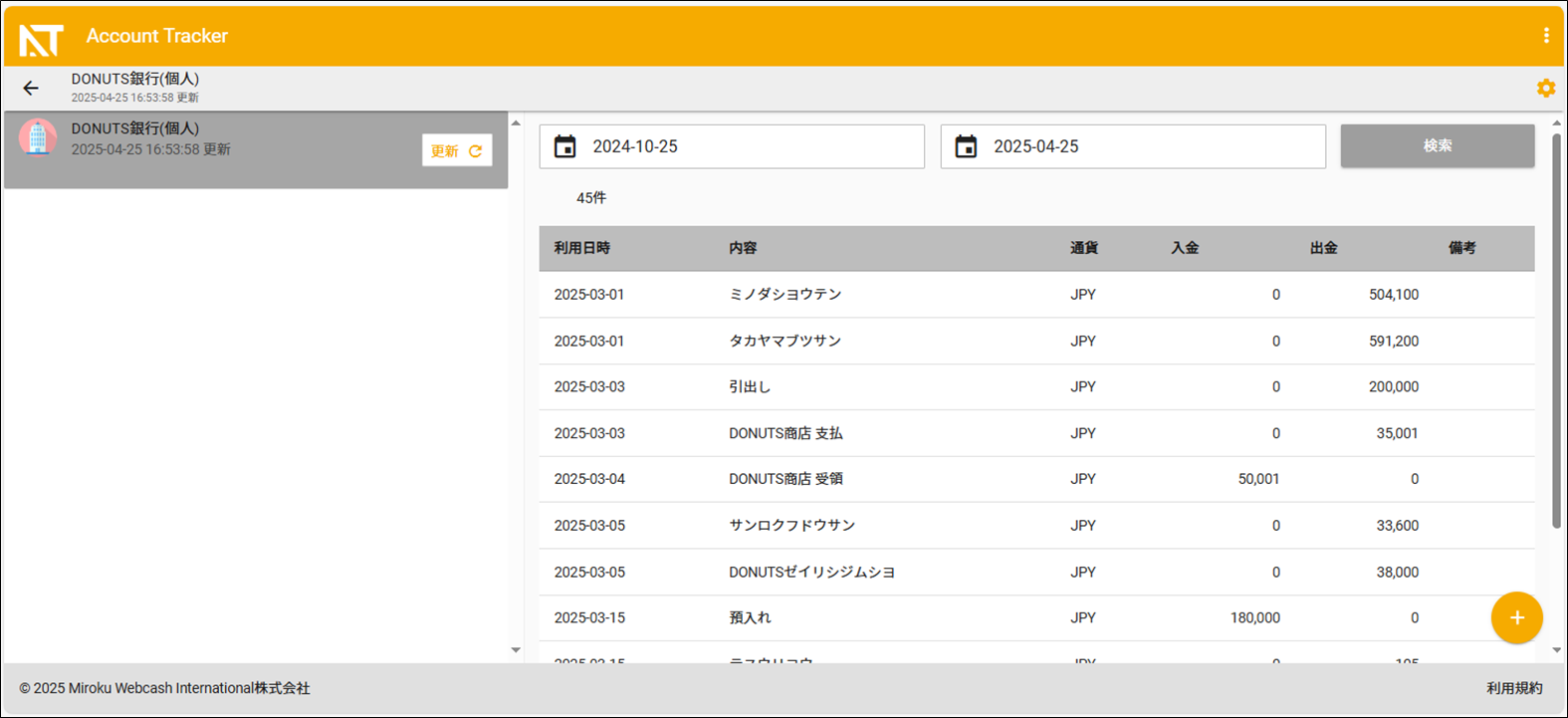Screen dimensions: 1568x718
Task: Select the タカヤマブツサン transaction row
Action: [1036, 341]
